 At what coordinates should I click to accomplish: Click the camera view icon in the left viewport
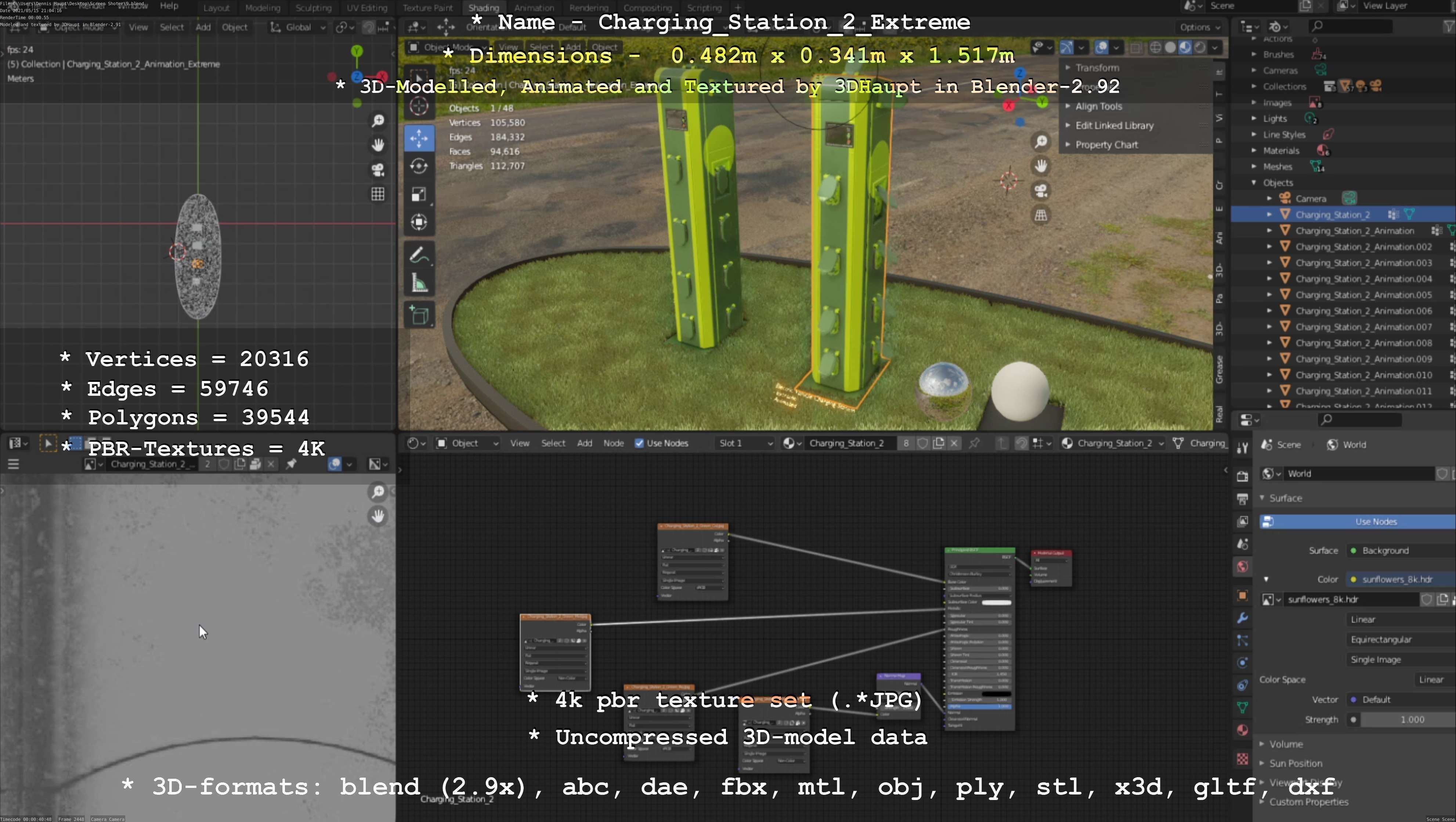(x=378, y=170)
